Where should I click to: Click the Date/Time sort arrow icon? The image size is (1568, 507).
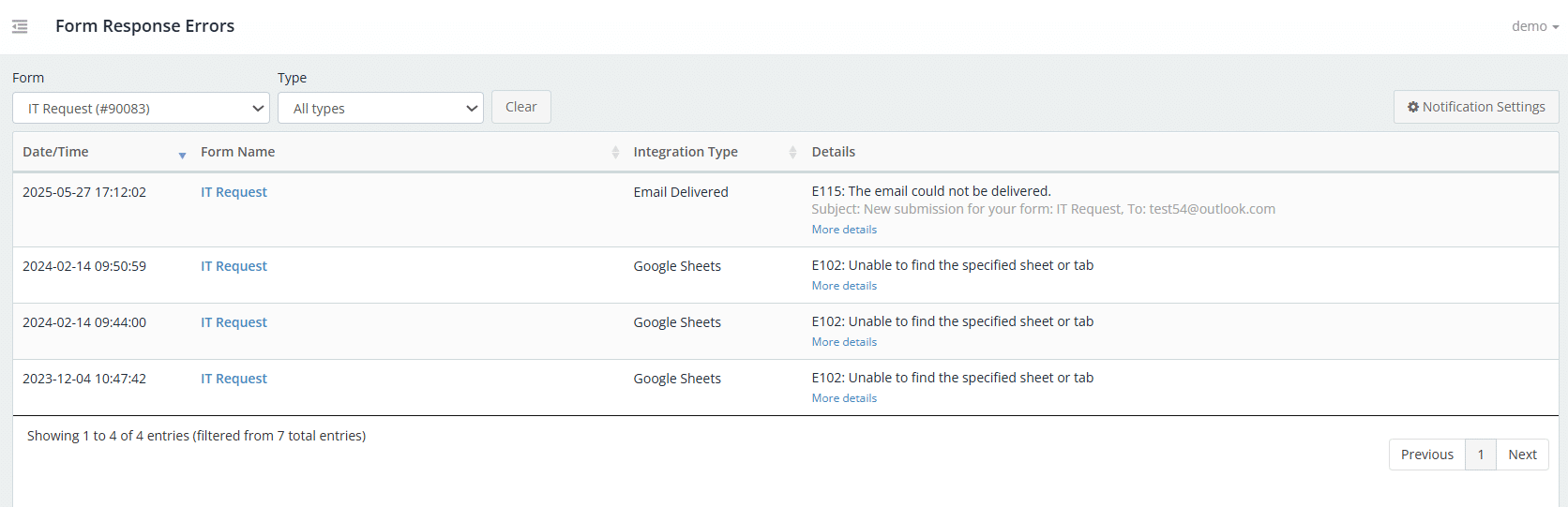click(182, 155)
